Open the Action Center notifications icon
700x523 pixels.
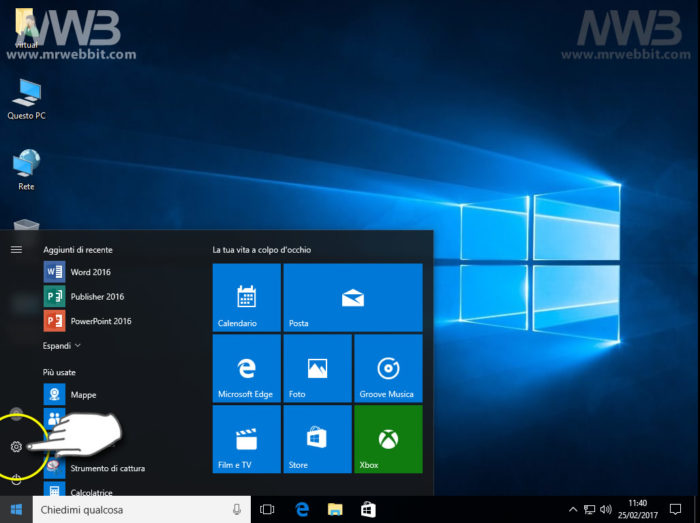click(675, 509)
